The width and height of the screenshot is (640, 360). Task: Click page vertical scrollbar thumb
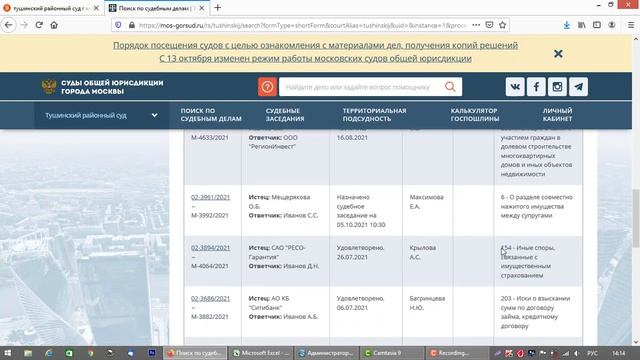(x=636, y=218)
